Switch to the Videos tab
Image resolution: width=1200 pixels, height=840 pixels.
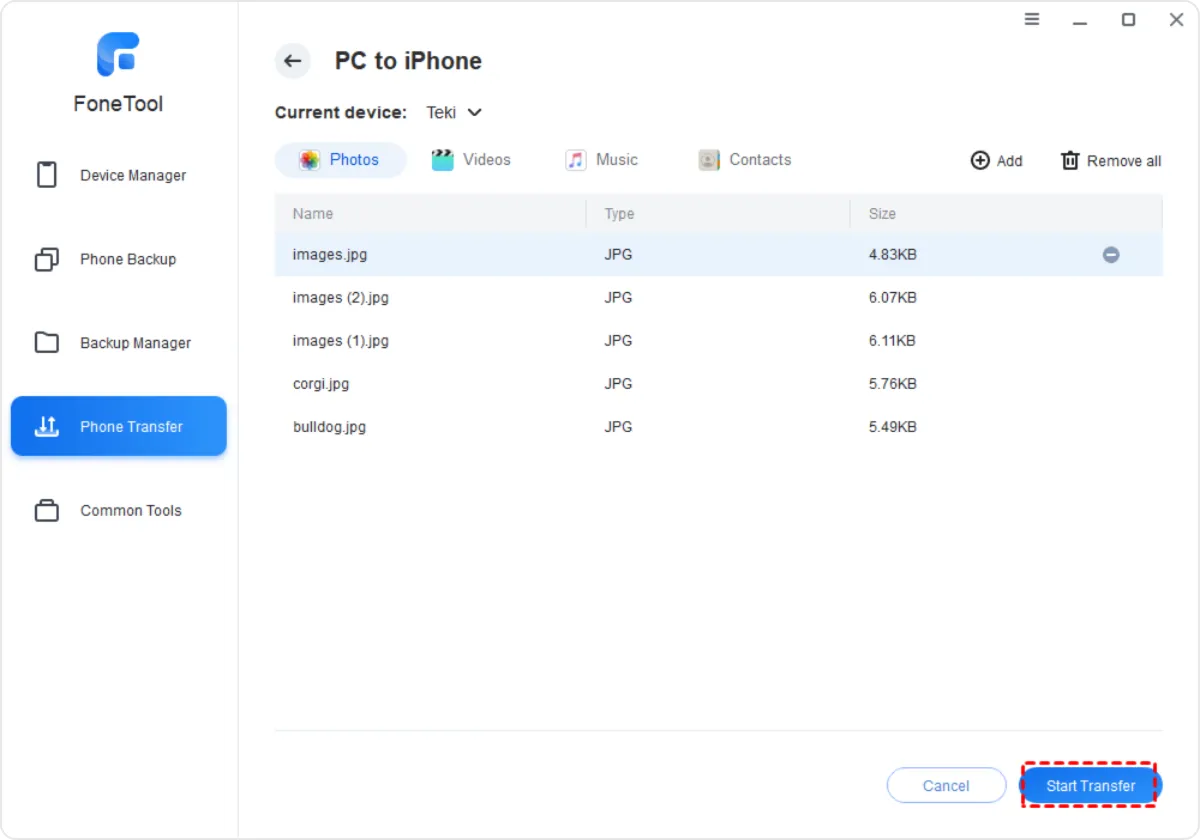[x=471, y=160]
